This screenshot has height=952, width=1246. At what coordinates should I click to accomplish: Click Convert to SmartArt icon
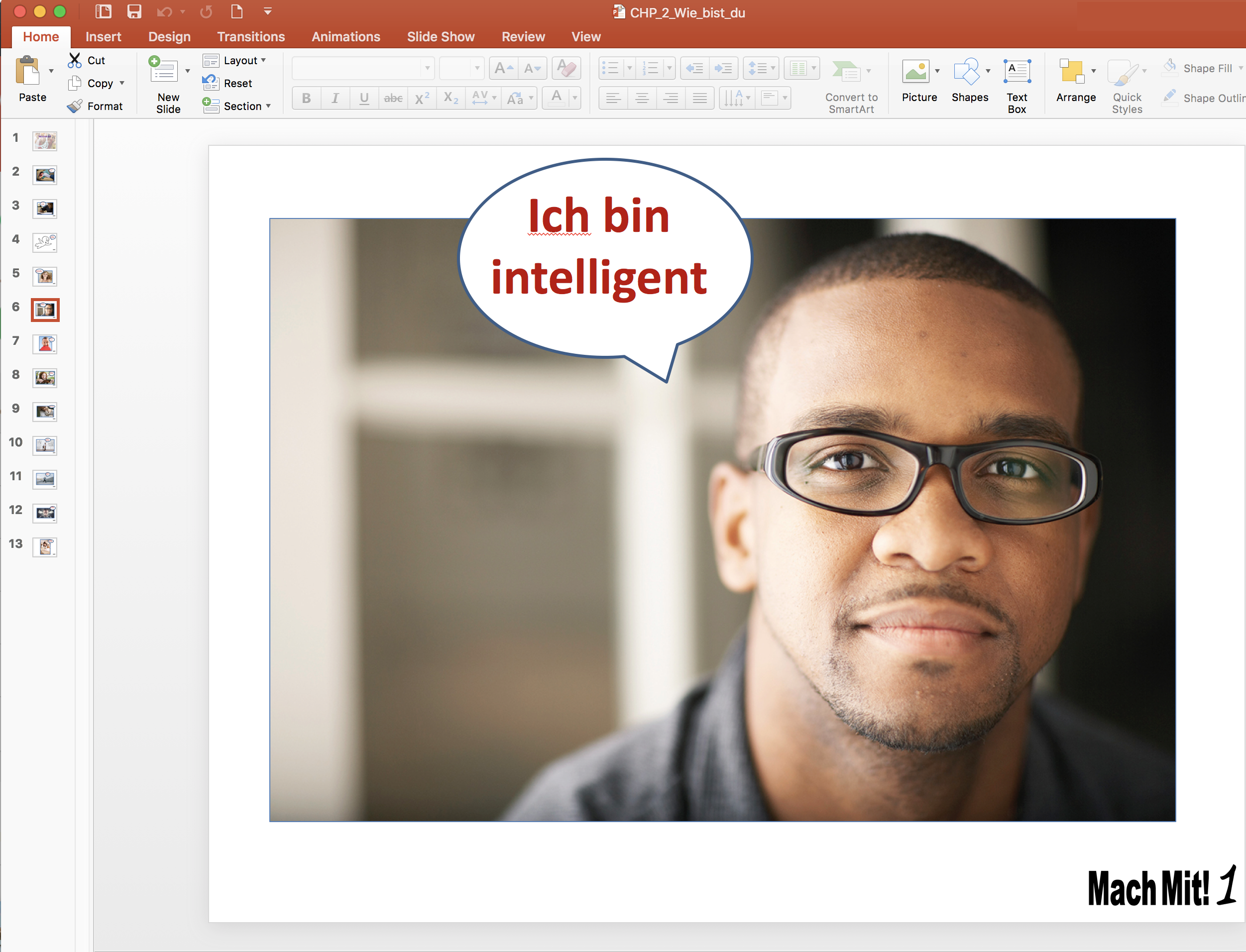tap(846, 71)
